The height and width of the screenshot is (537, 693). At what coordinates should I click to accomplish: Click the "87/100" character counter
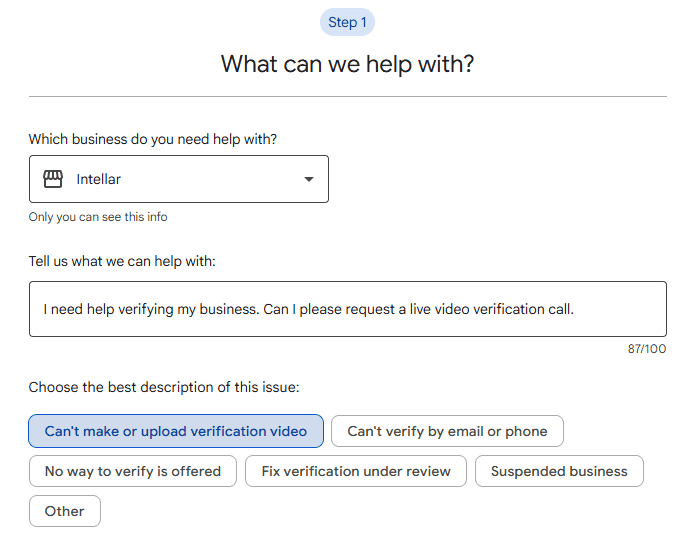click(x=647, y=349)
